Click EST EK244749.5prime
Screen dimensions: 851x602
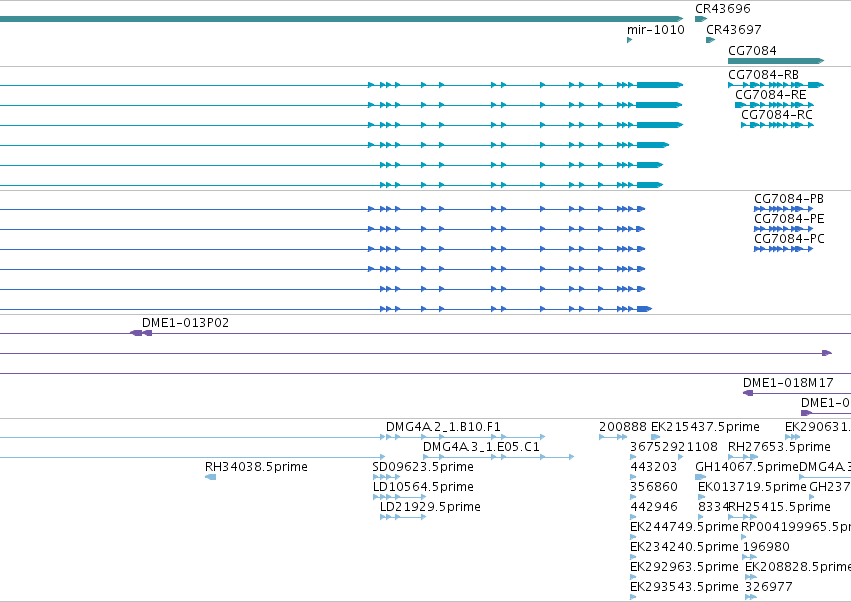coord(633,537)
